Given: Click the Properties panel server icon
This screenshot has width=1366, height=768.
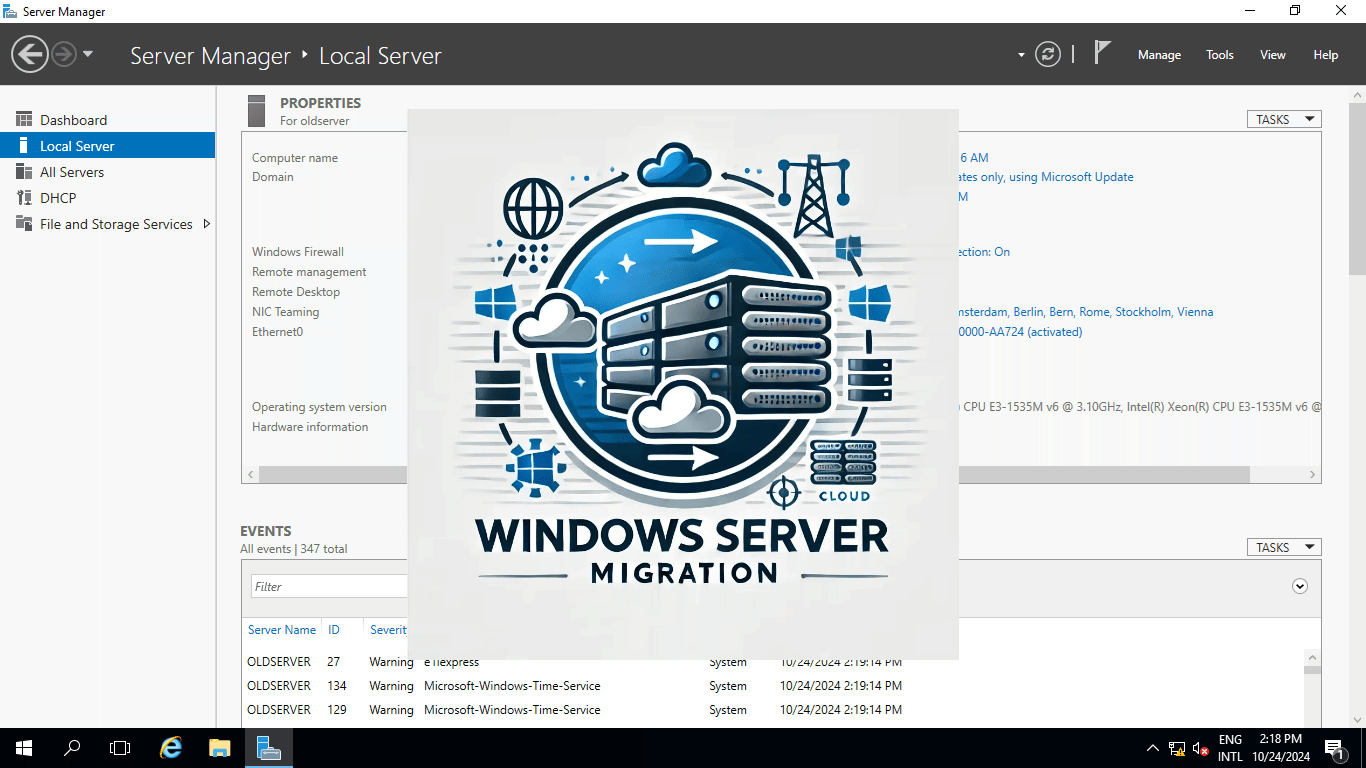Looking at the screenshot, I should coord(256,110).
